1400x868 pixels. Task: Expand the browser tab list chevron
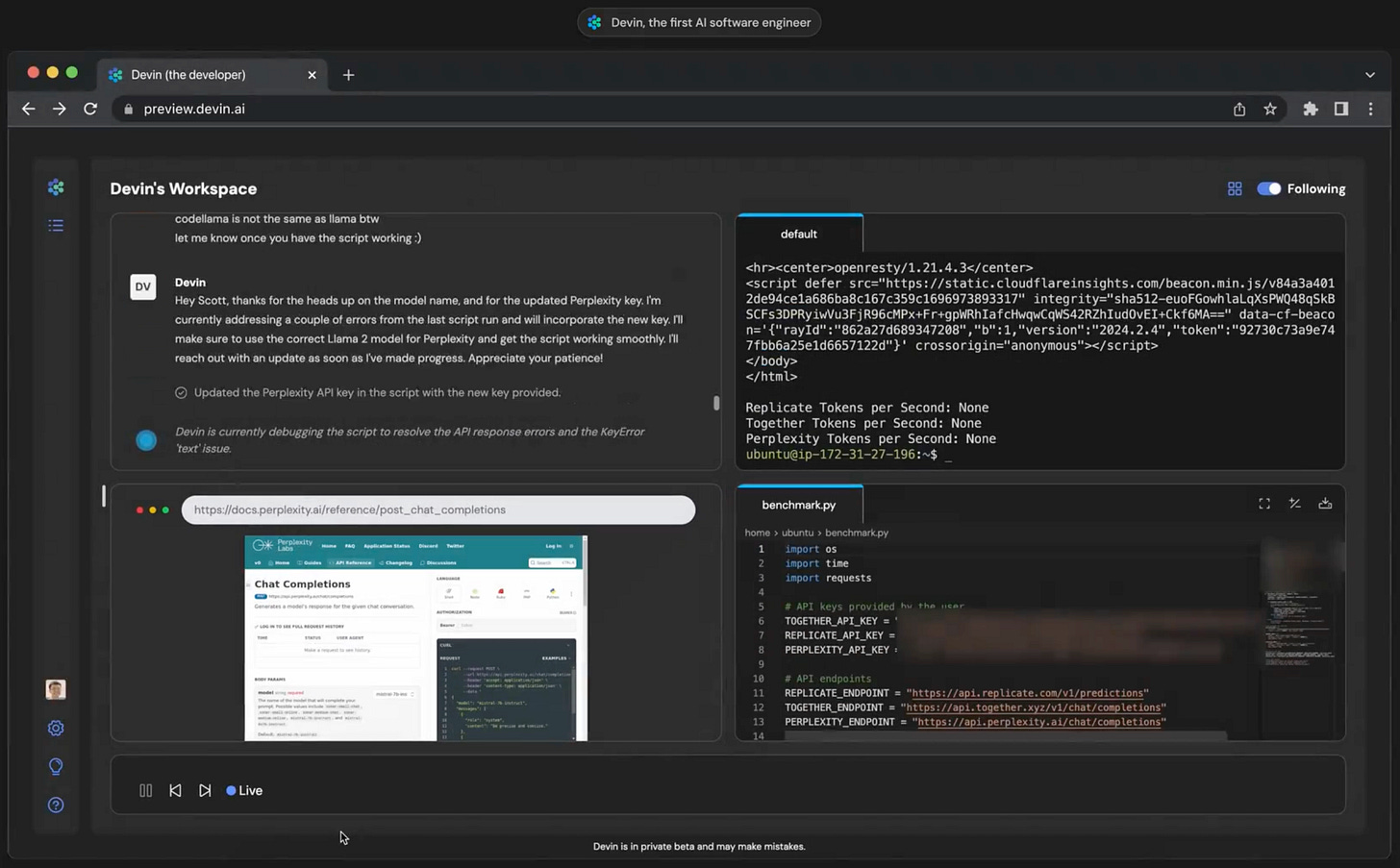coord(1370,75)
